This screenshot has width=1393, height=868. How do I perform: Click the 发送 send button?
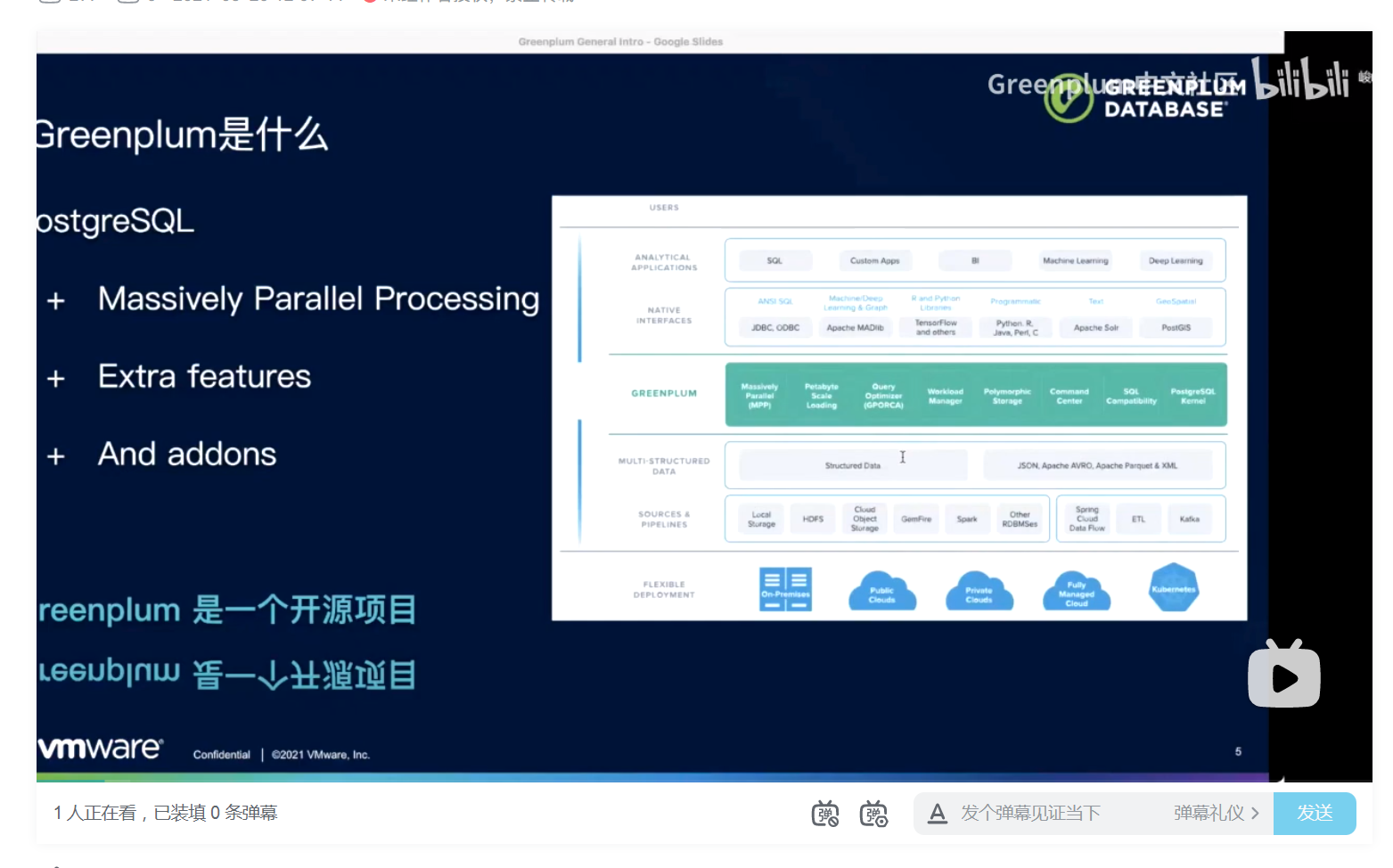tap(1315, 813)
